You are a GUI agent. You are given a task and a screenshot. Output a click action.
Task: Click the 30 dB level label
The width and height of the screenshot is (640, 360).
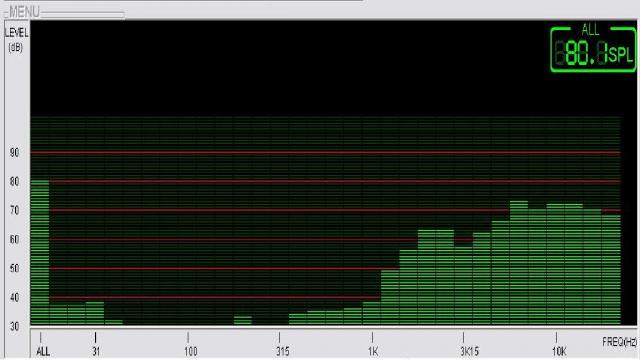(x=14, y=327)
